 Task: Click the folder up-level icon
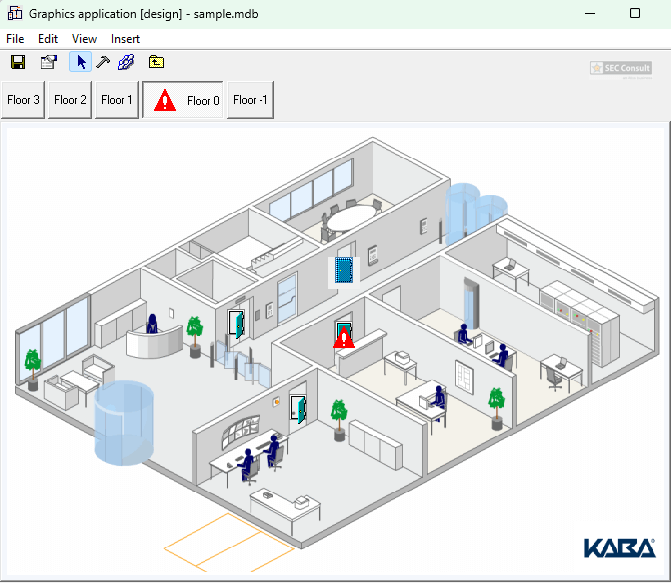click(x=157, y=63)
